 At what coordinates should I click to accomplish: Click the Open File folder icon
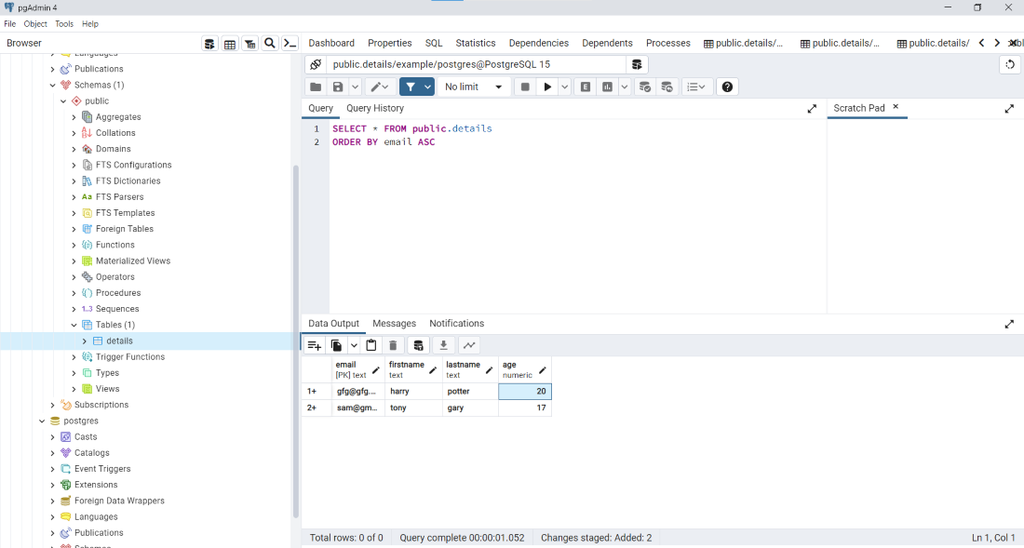[315, 87]
